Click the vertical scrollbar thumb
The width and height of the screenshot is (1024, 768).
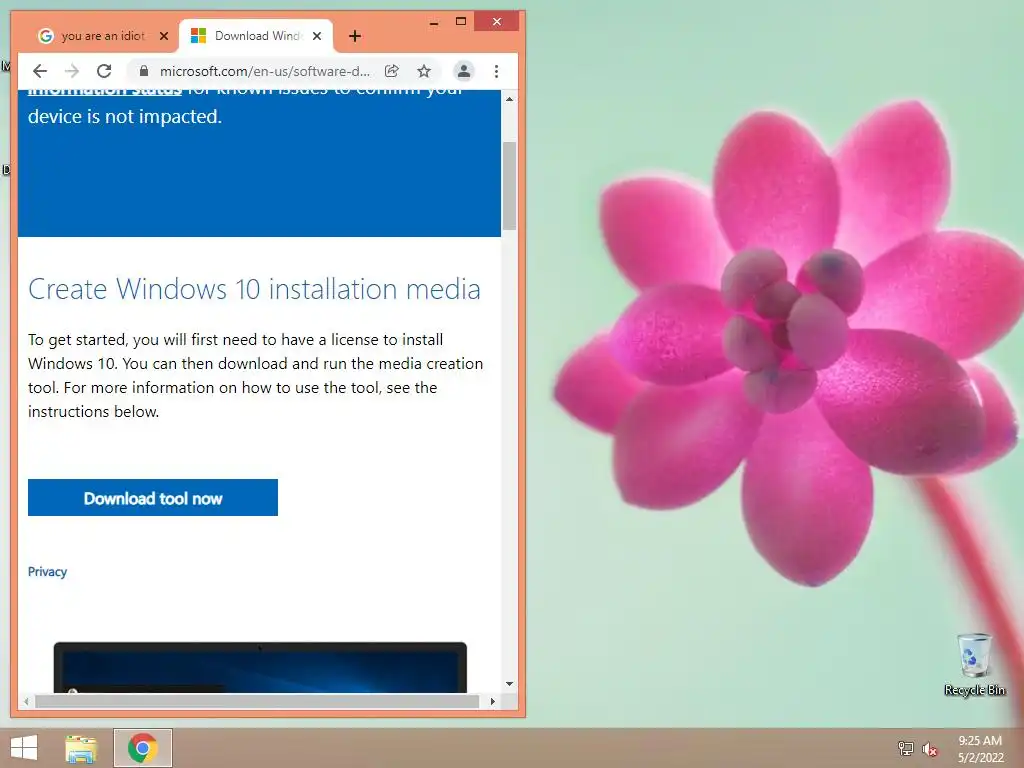coord(509,185)
